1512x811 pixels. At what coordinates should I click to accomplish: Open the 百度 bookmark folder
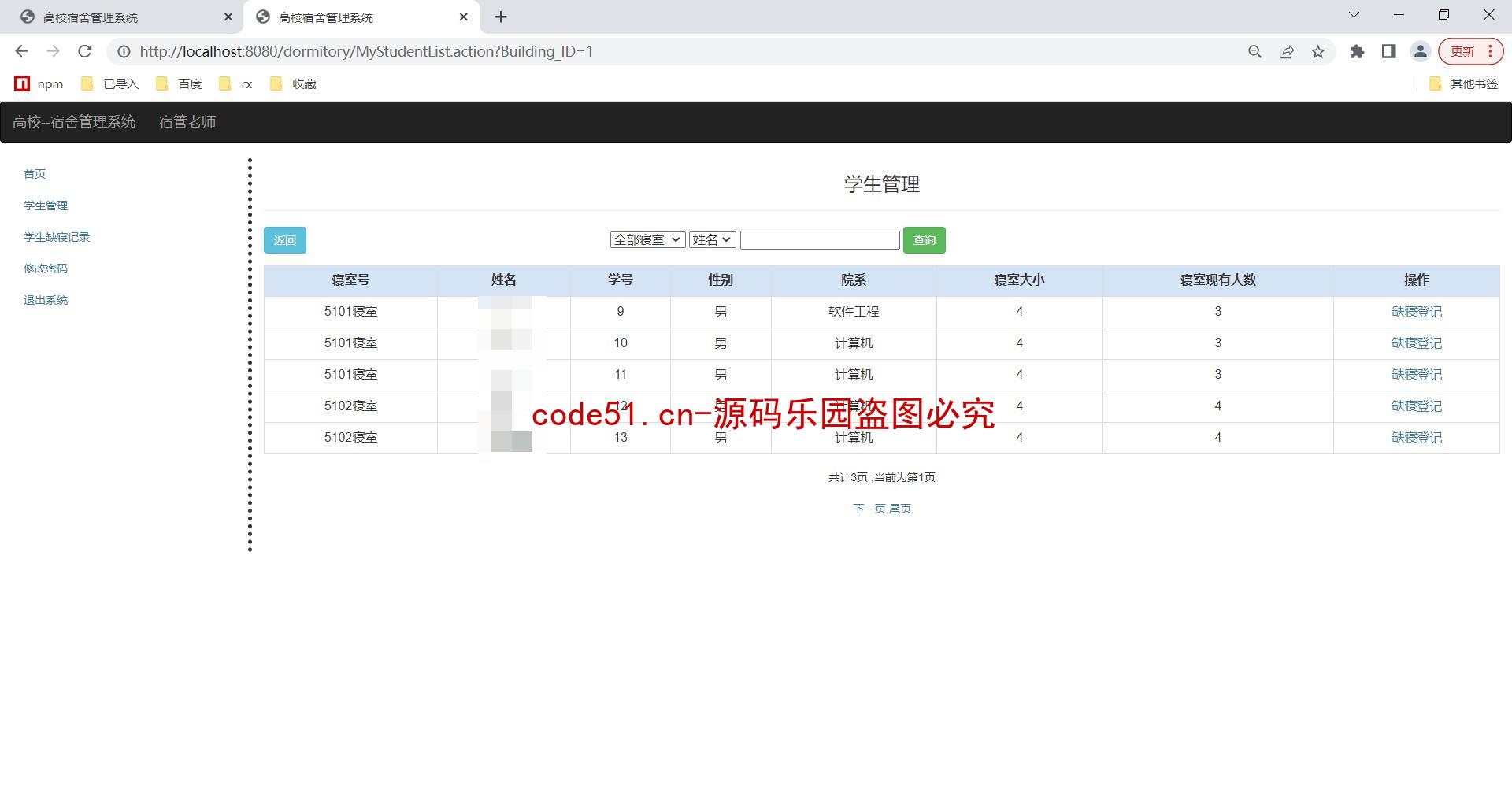coord(180,83)
